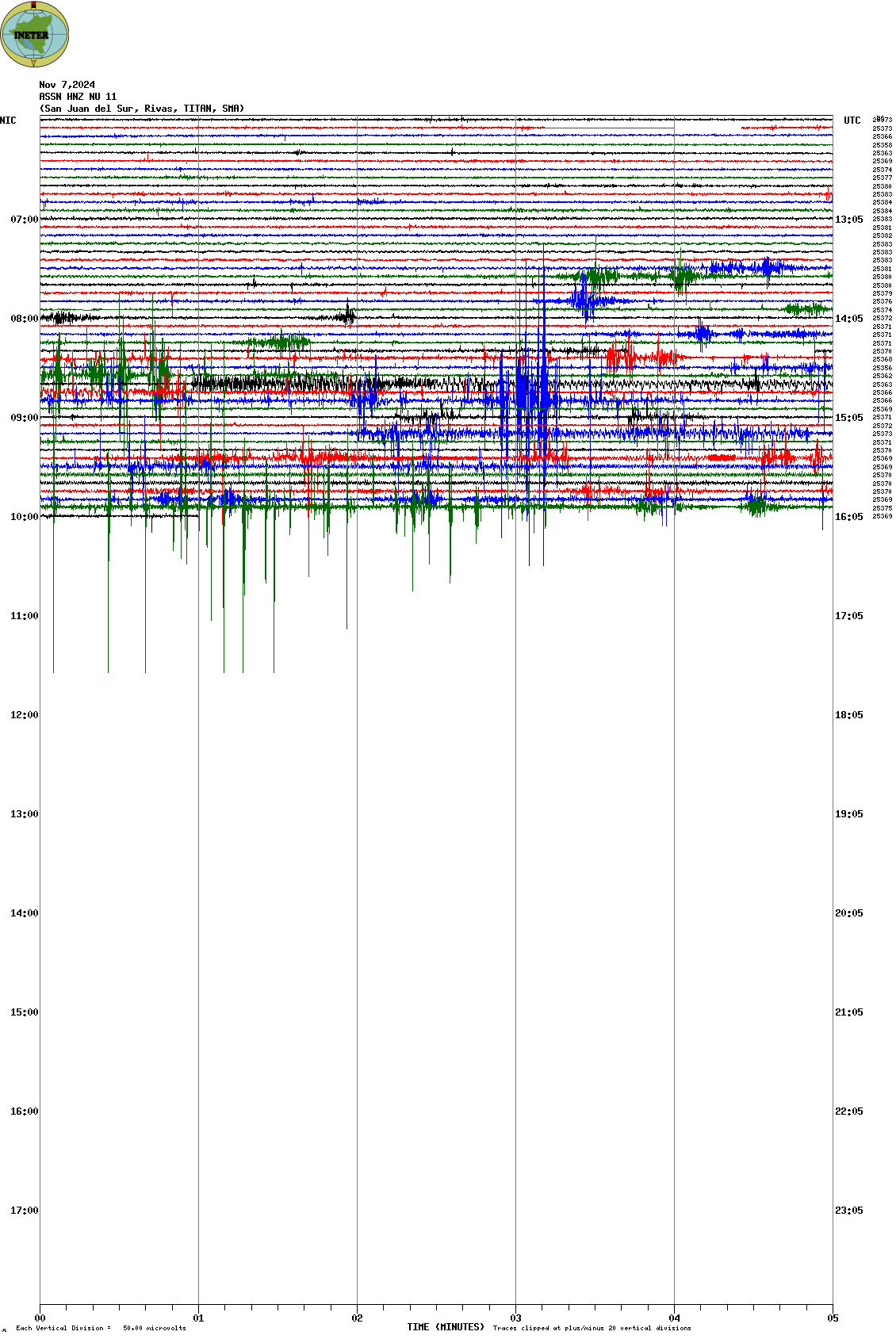Click the 13:05 UTC time label
896x1339 pixels.
[x=848, y=220]
